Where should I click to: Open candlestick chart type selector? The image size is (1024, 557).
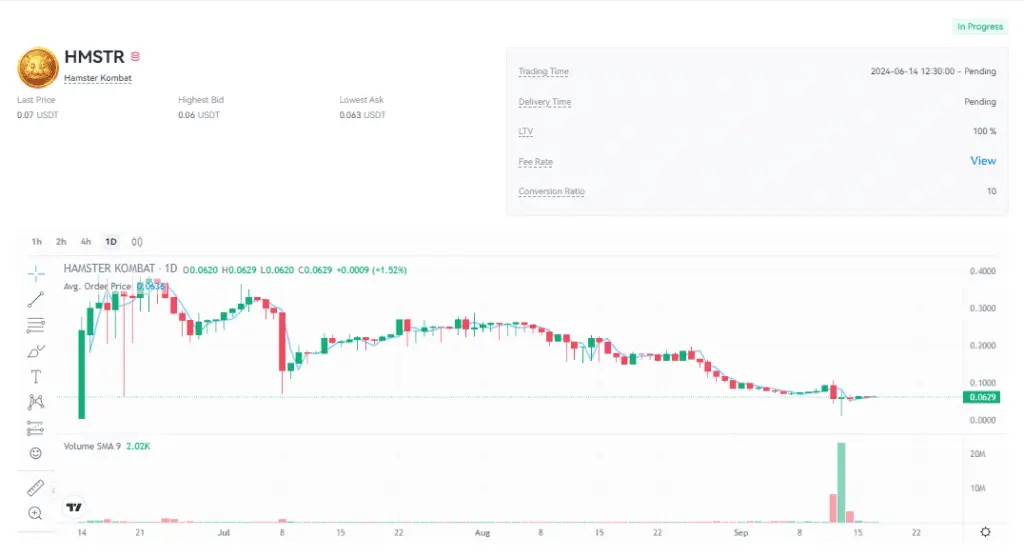[x=137, y=242]
